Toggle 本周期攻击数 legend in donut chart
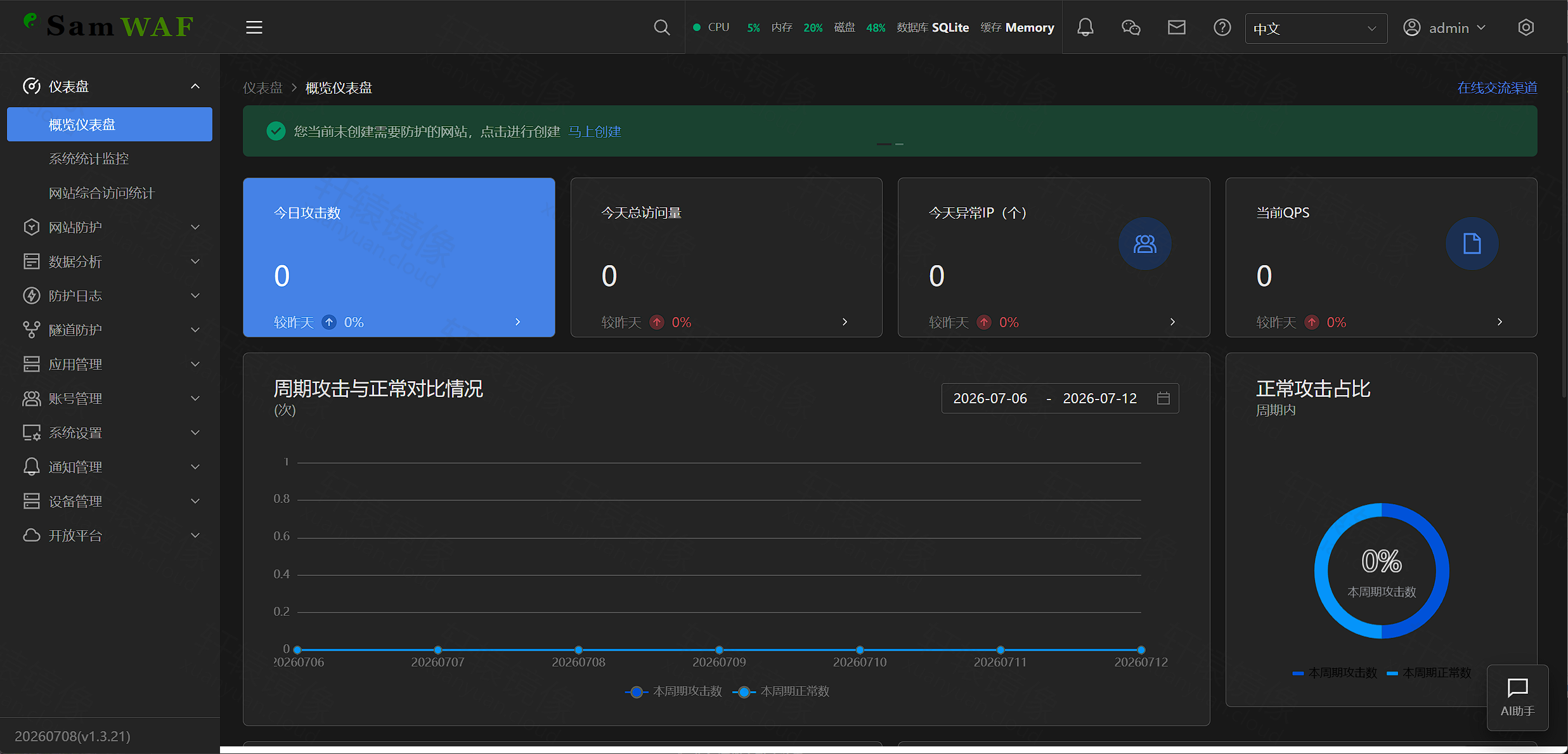This screenshot has height=754, width=1568. coord(1335,673)
